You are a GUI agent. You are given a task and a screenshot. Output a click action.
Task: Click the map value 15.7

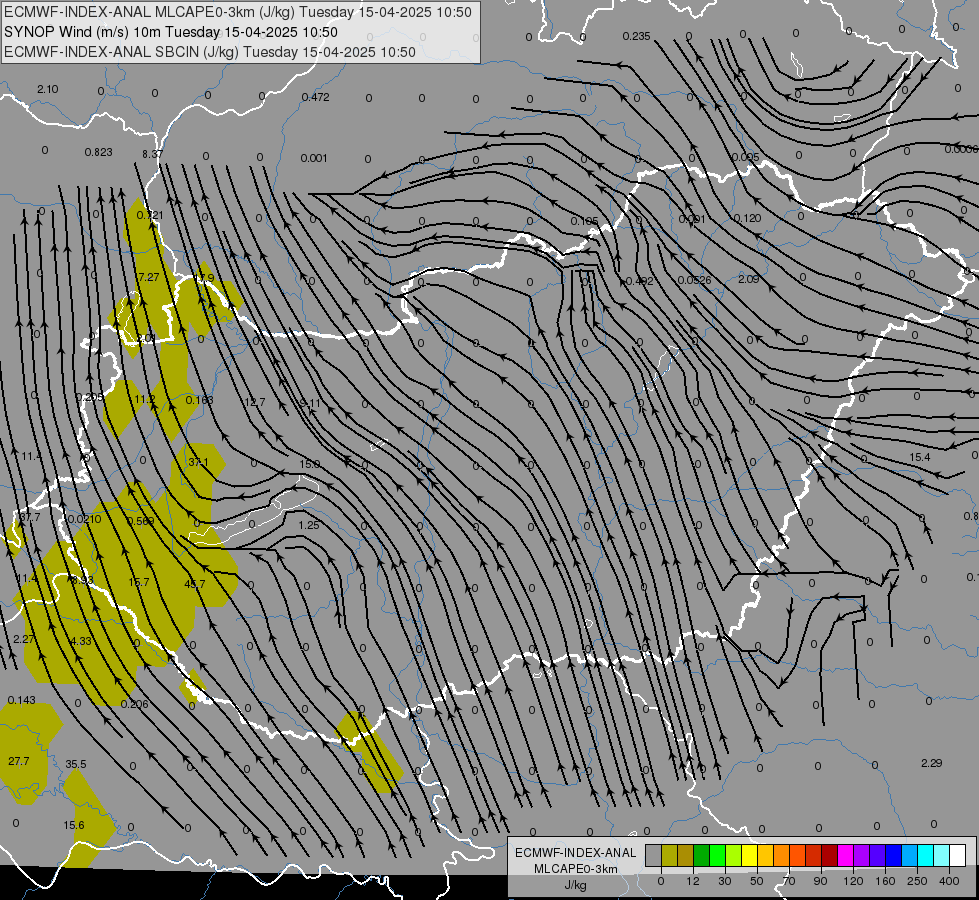(x=139, y=582)
